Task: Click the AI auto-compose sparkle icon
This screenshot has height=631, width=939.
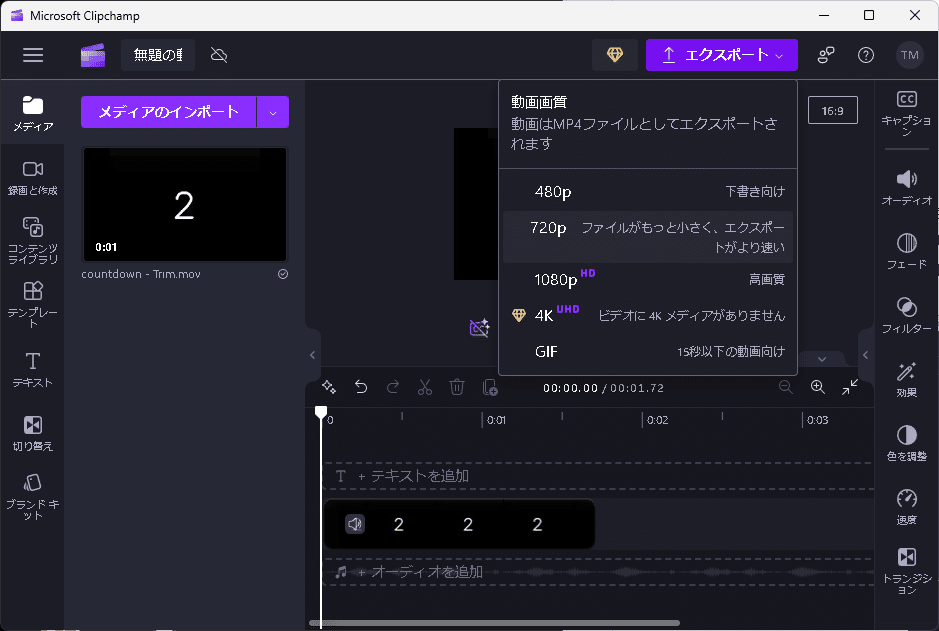Action: [x=329, y=387]
